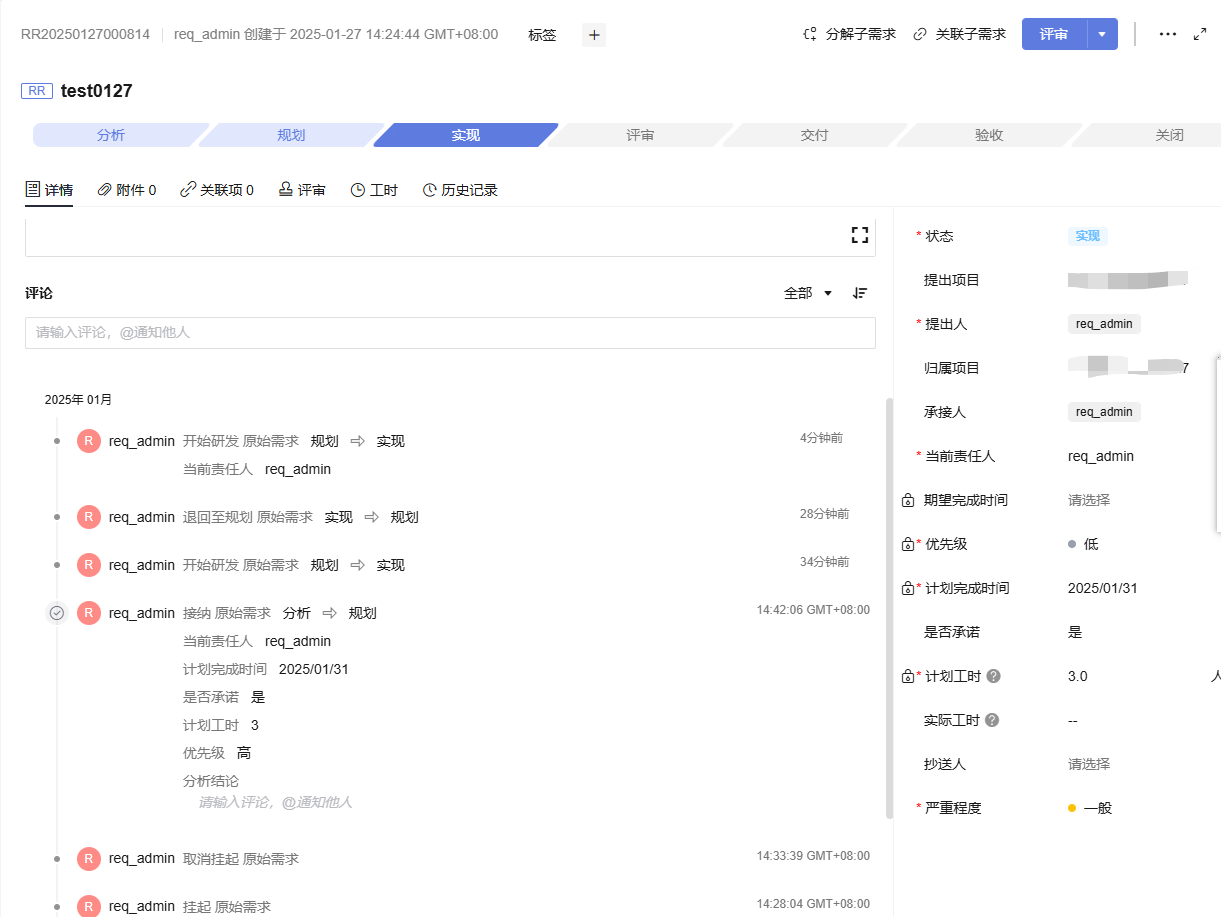Toggle comment sort order icon
Image resolution: width=1221 pixels, height=917 pixels.
(x=860, y=293)
